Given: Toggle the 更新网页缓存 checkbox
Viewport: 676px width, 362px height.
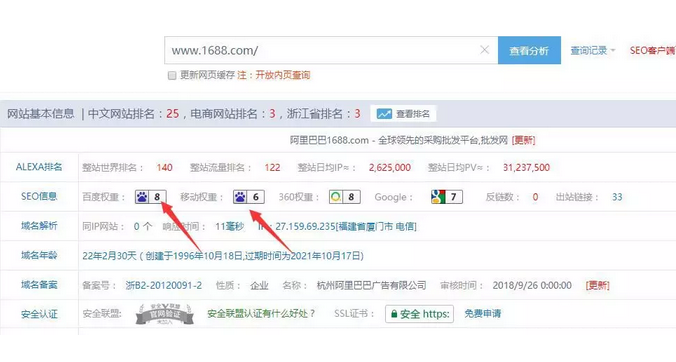Looking at the screenshot, I should [x=172, y=75].
